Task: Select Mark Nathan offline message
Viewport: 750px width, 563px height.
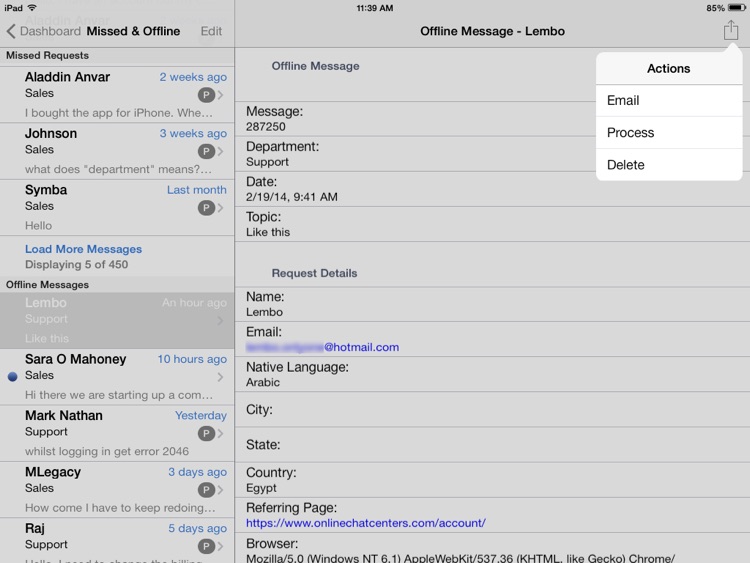Action: coord(117,434)
